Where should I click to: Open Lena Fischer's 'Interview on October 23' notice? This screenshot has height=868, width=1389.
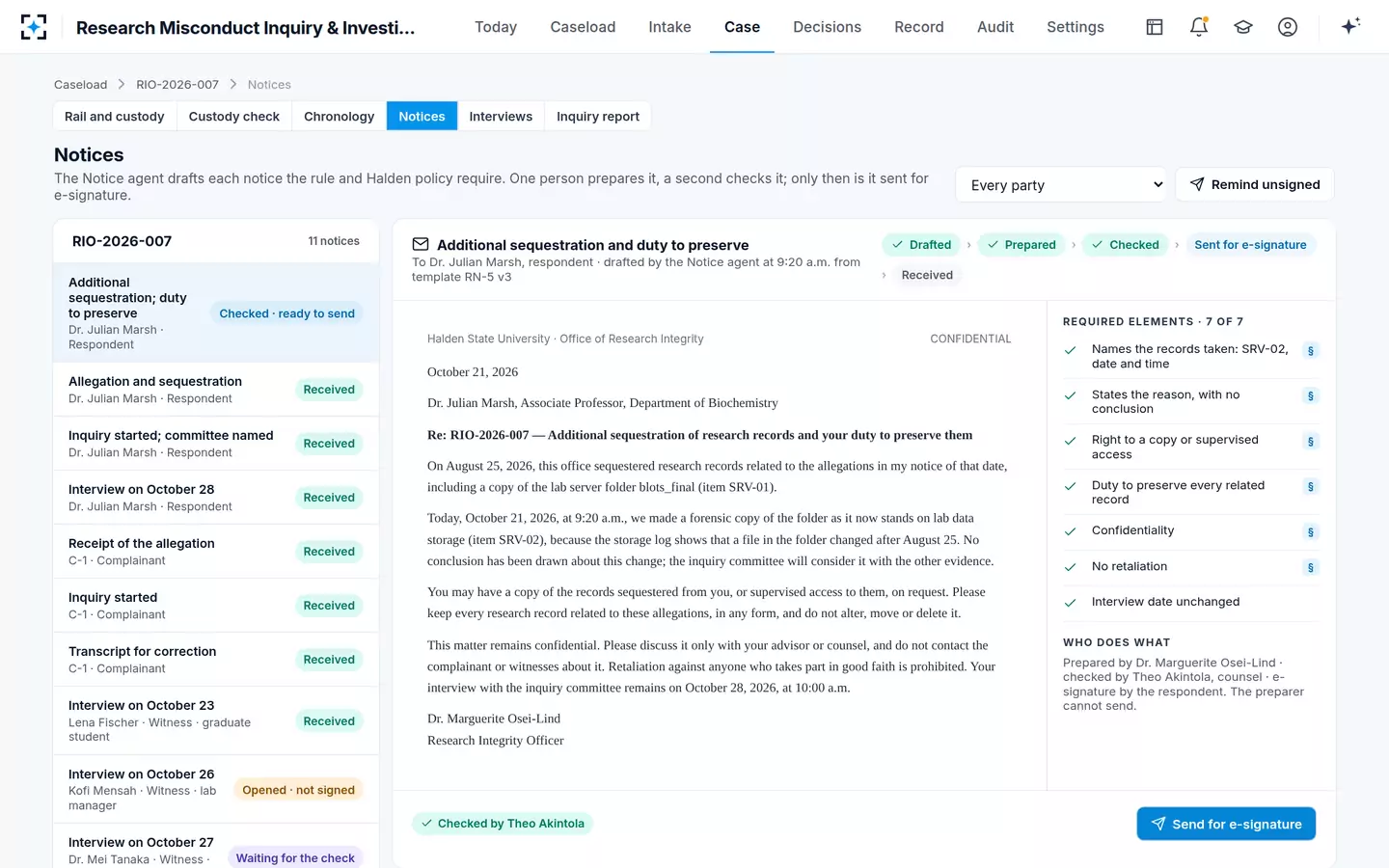(x=216, y=720)
